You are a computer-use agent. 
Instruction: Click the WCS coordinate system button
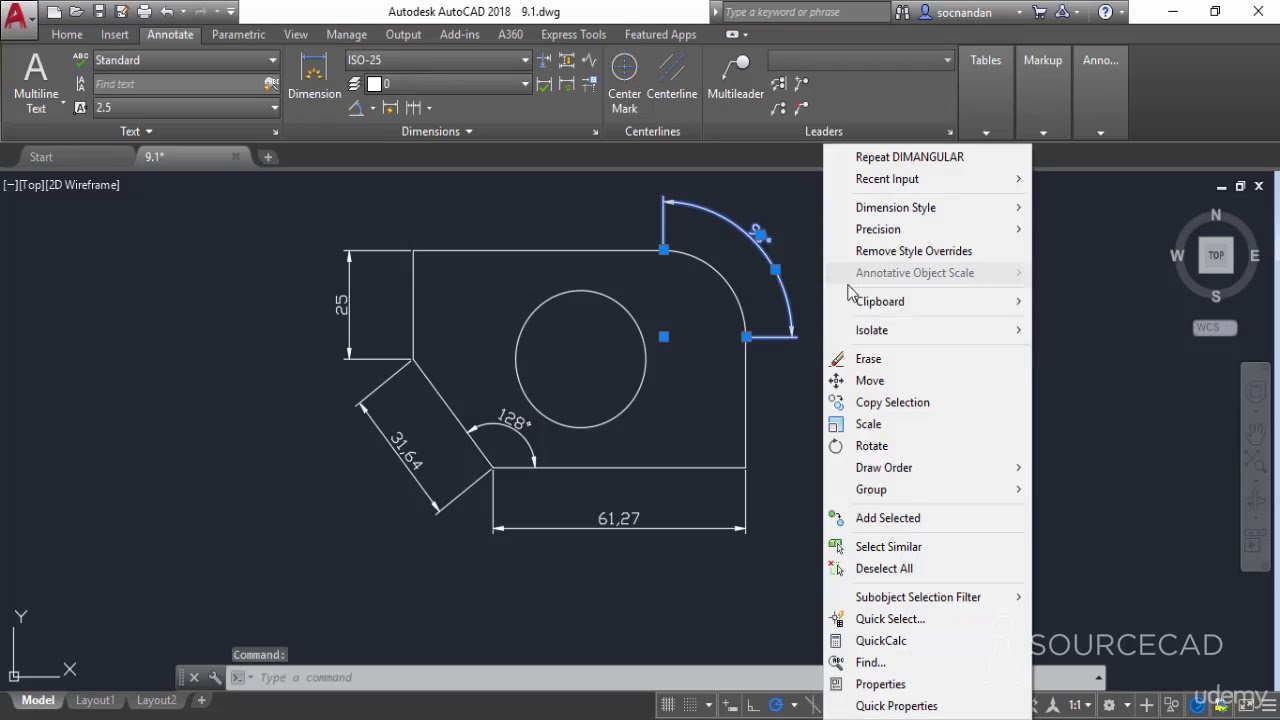[x=1215, y=328]
